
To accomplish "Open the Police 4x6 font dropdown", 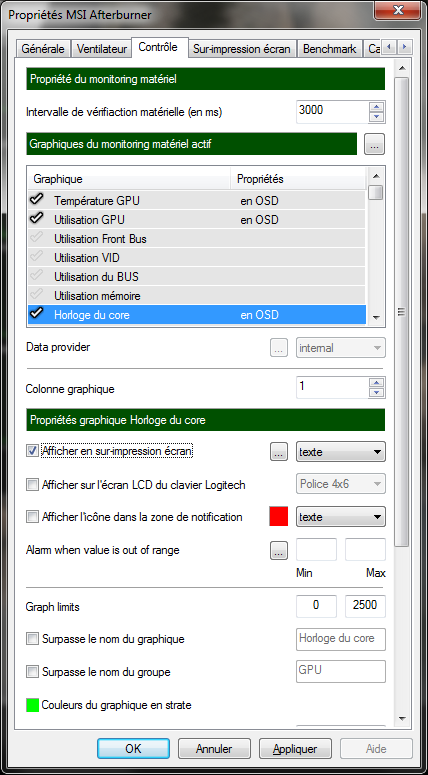I will 341,484.
